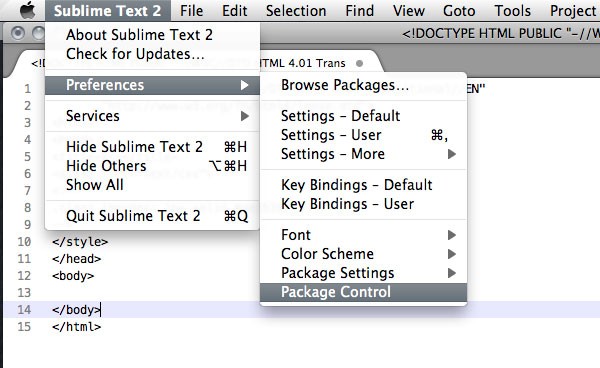Click the window title DOCTYPE text

coord(501,34)
